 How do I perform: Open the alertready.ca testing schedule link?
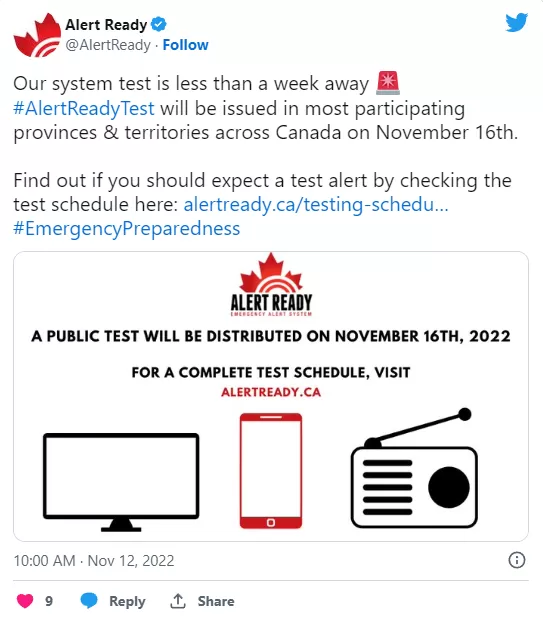click(x=316, y=205)
